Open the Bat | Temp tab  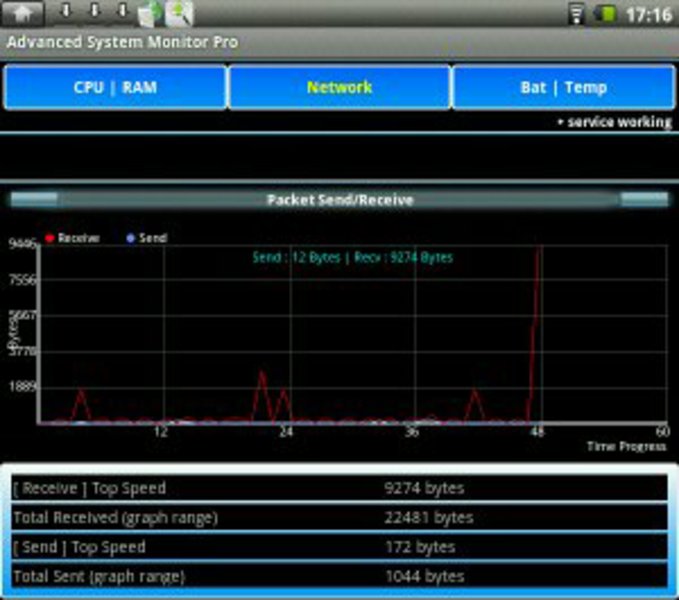click(563, 88)
